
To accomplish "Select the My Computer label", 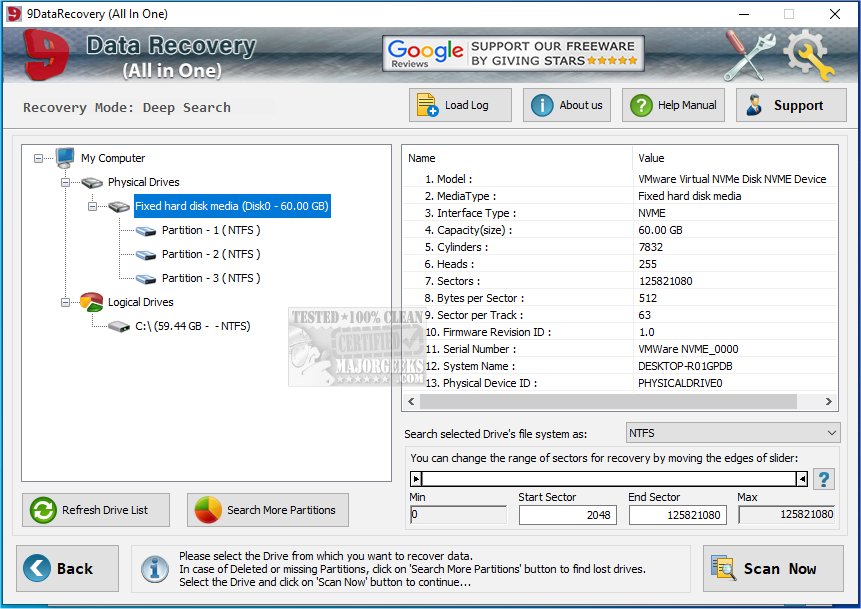I will click(113, 158).
